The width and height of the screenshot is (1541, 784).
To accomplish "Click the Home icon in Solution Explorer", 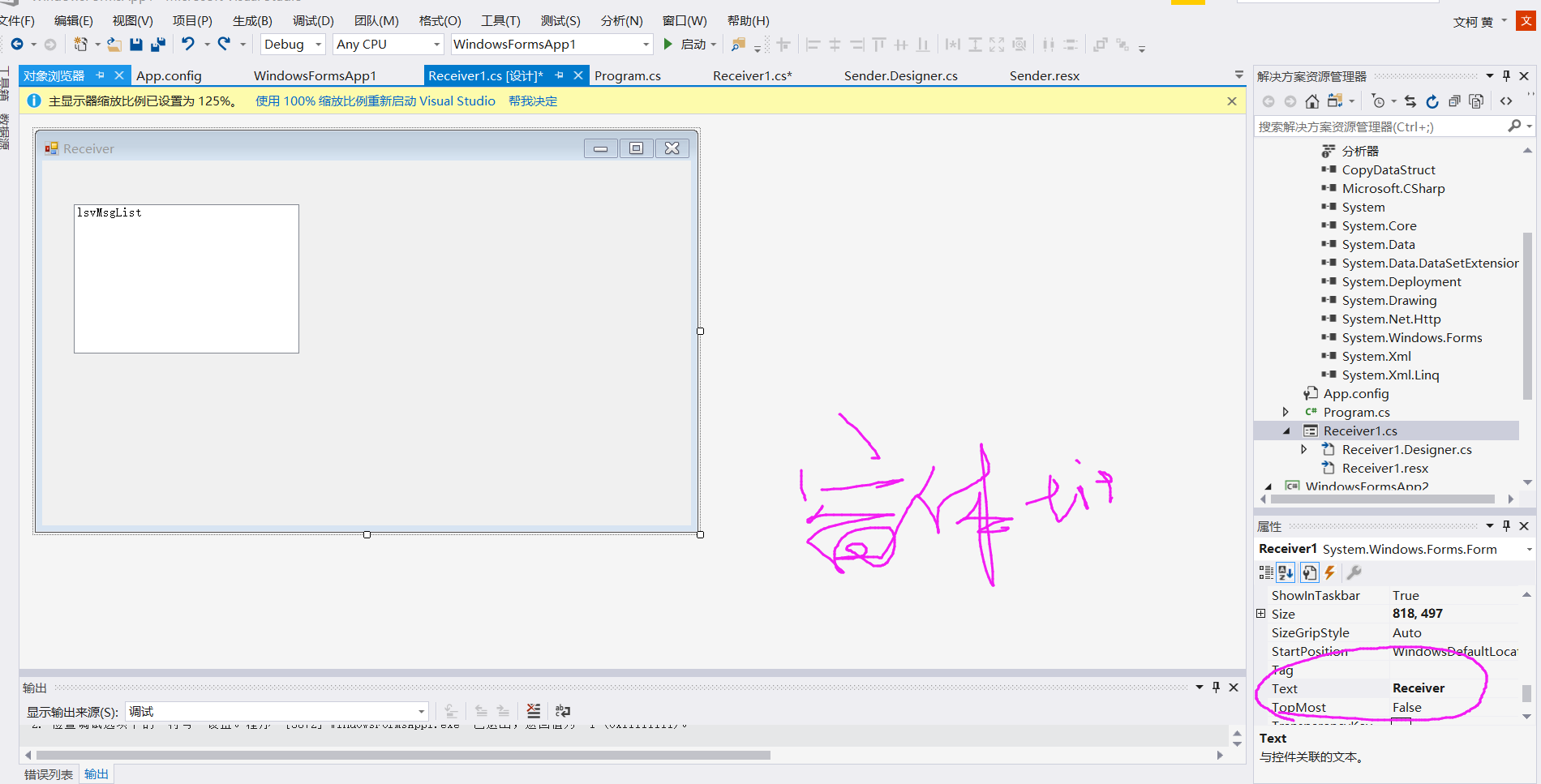I will tap(1312, 101).
